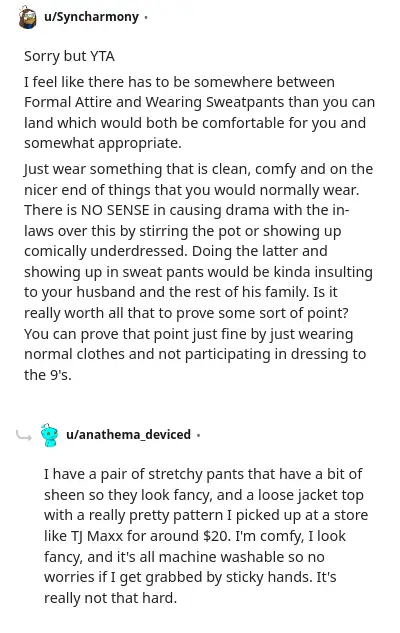Click the reply text starting "I have a pair"
This screenshot has height=633, width=400.
pos(206,536)
